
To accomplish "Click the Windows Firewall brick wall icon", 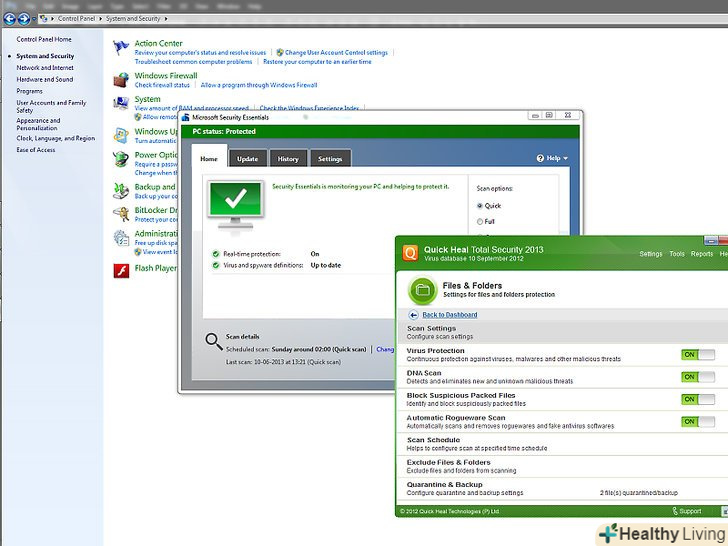I will pos(121,80).
